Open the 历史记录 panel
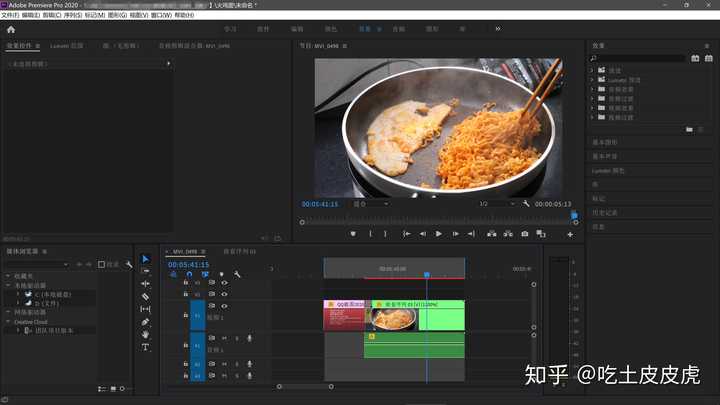The image size is (720, 405). click(x=605, y=213)
